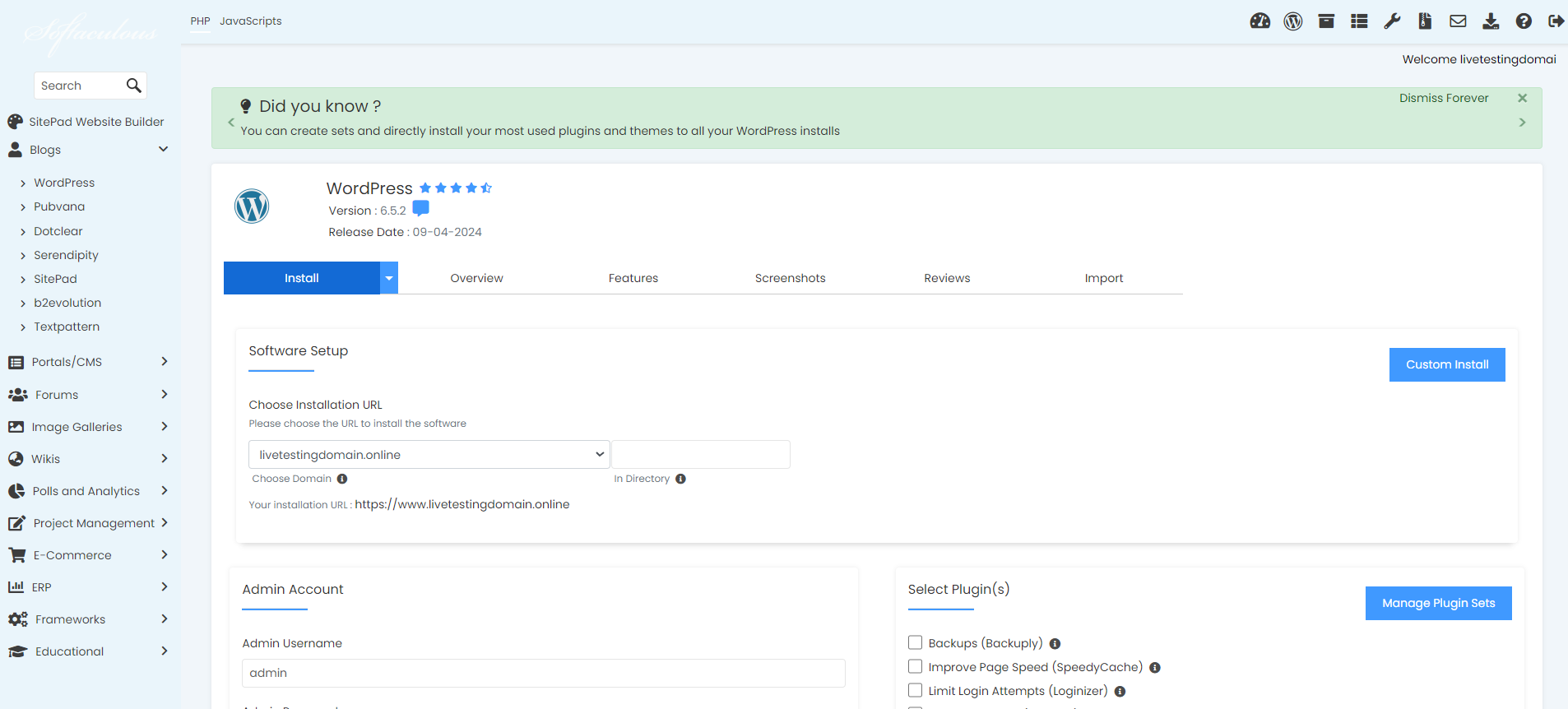
Task: Open b2evolution in sidebar list
Action: (67, 303)
